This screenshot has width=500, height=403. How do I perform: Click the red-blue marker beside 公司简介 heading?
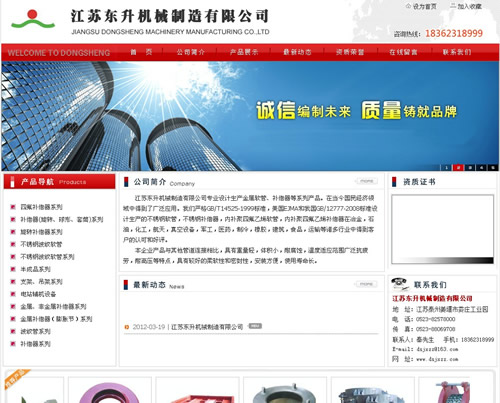pos(126,182)
